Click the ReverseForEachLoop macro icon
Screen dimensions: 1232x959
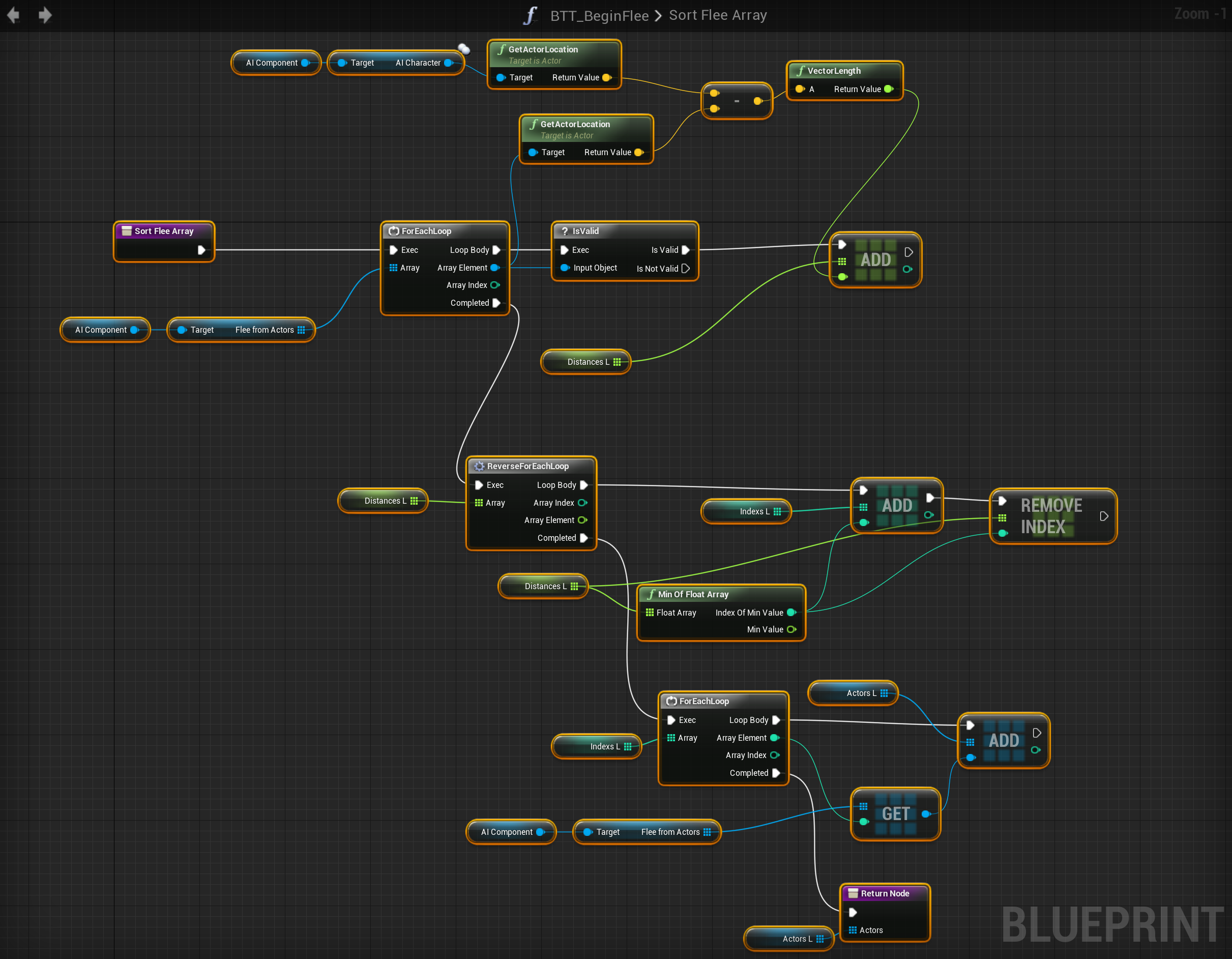point(480,466)
